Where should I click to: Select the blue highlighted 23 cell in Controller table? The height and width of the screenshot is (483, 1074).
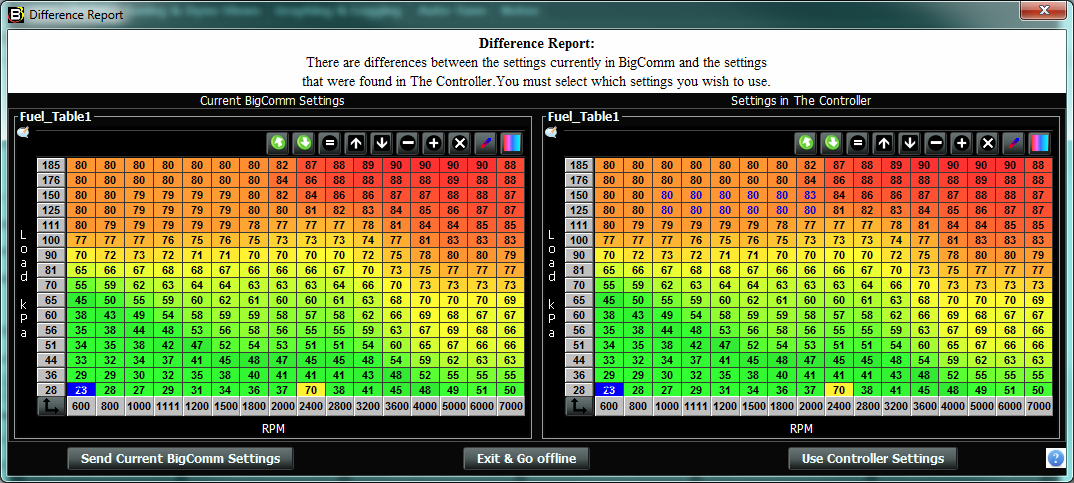pyautogui.click(x=609, y=390)
